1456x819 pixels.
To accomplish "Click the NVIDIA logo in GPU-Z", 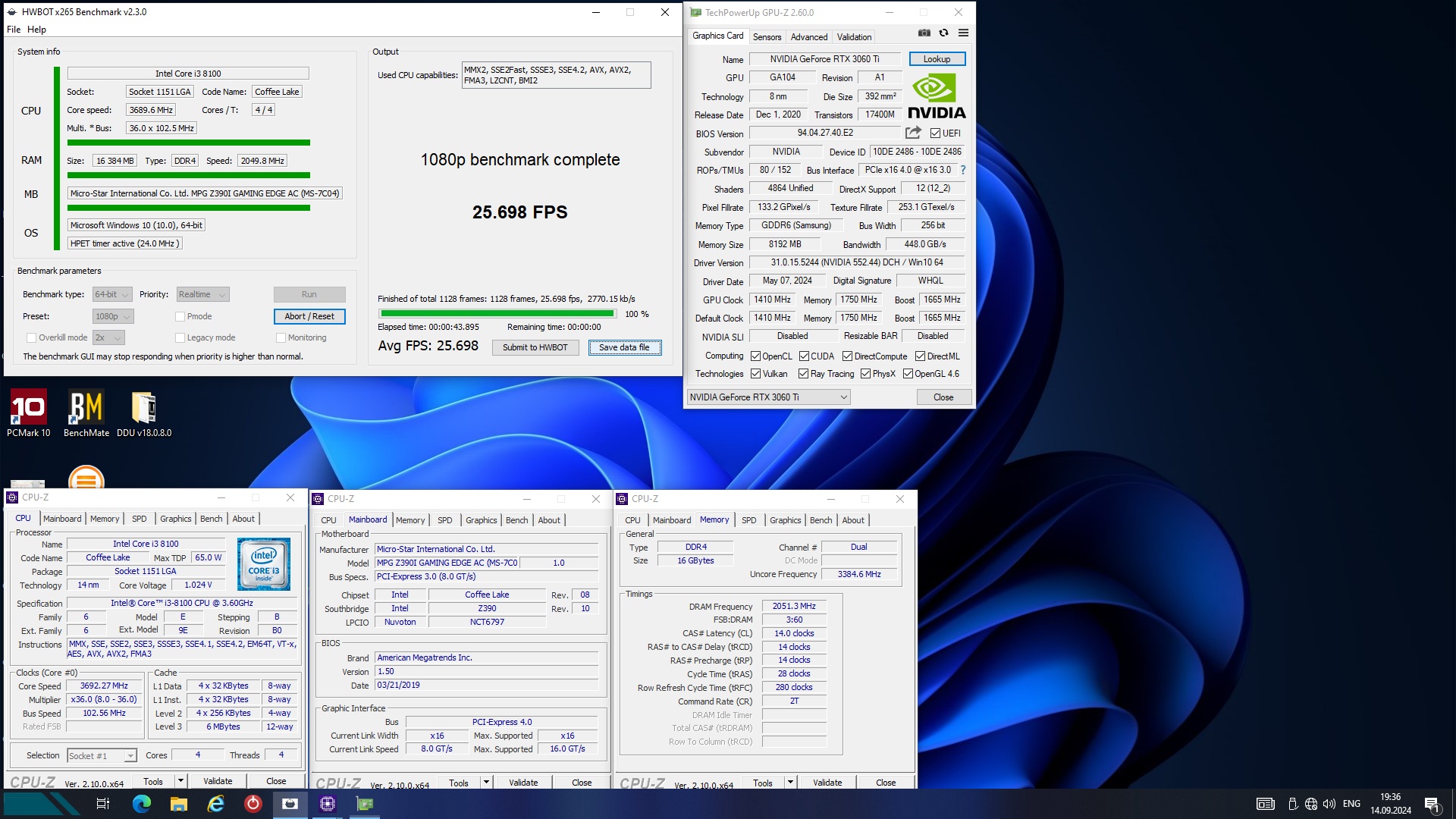I will click(937, 96).
